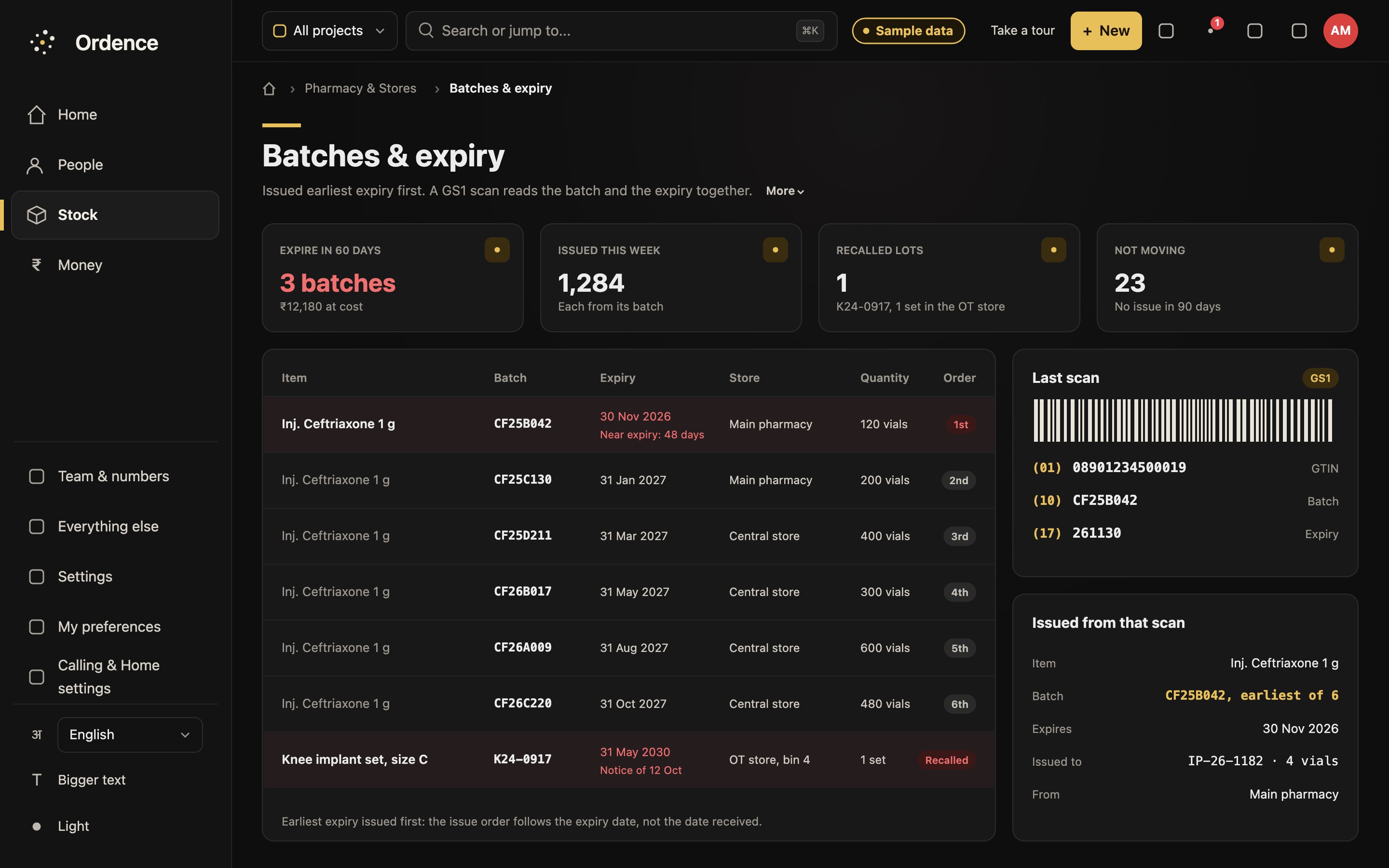Click the Issued this week card icon

point(776,250)
